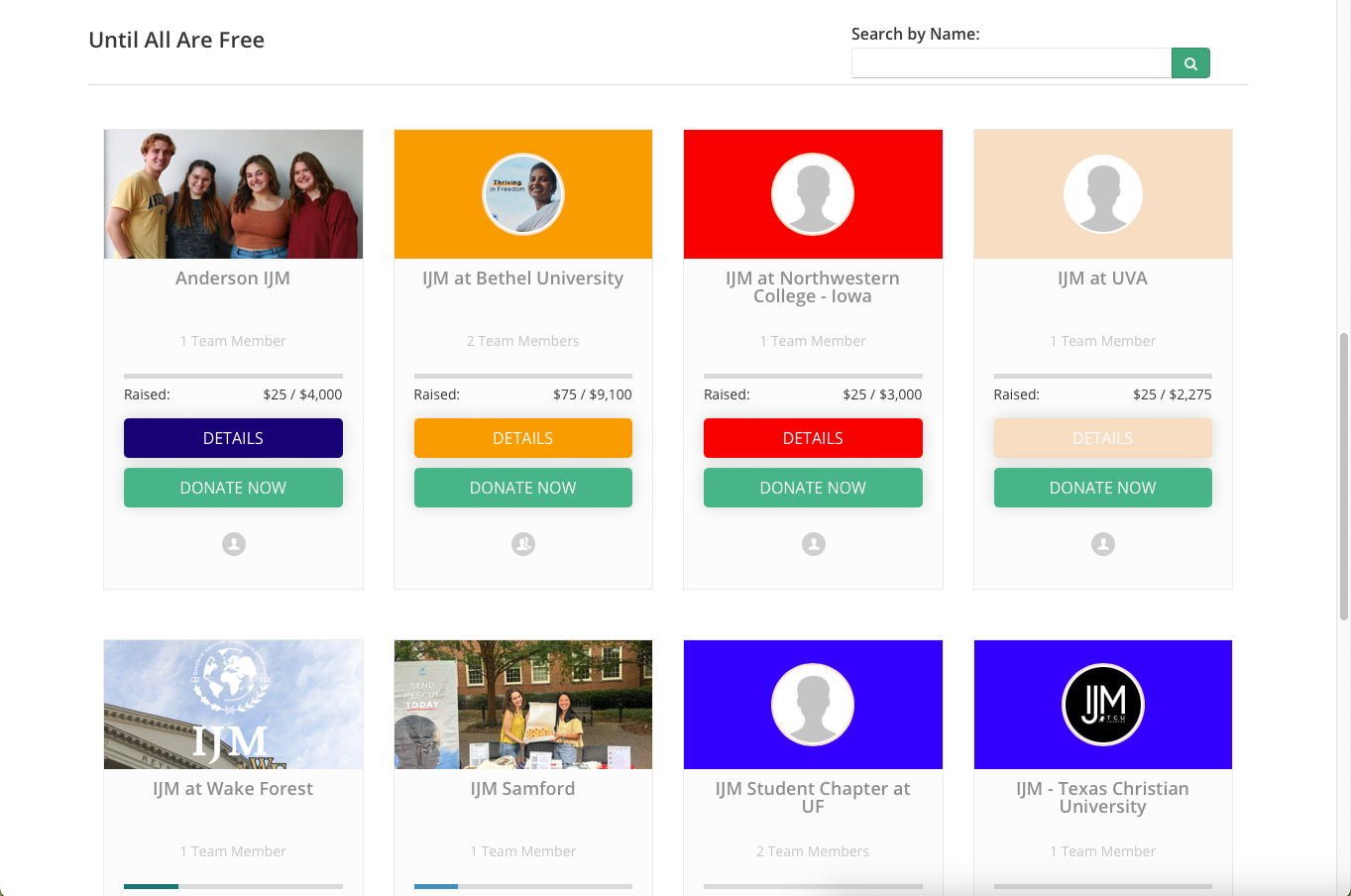Click 1 Team Member under IJM Samford

tap(523, 851)
